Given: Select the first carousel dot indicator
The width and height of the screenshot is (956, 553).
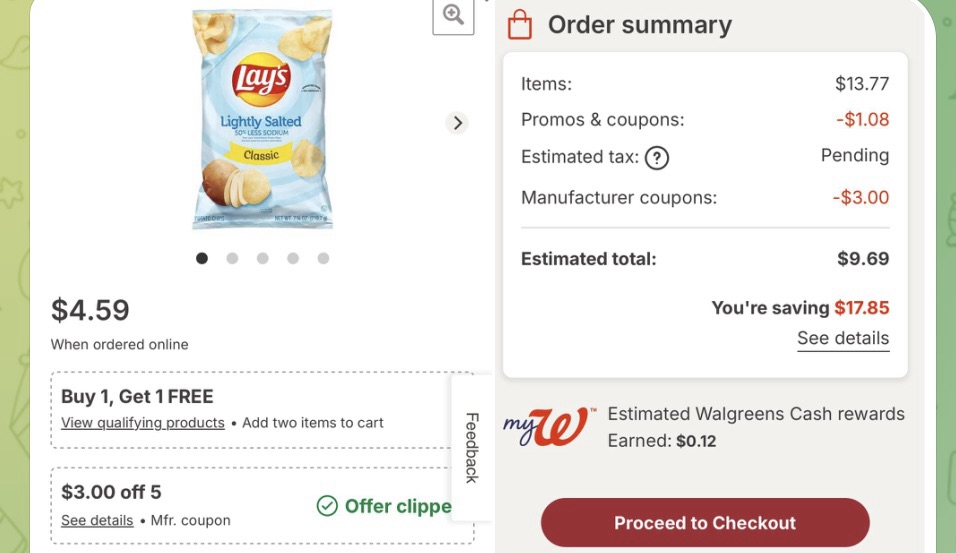Looking at the screenshot, I should pyautogui.click(x=202, y=258).
